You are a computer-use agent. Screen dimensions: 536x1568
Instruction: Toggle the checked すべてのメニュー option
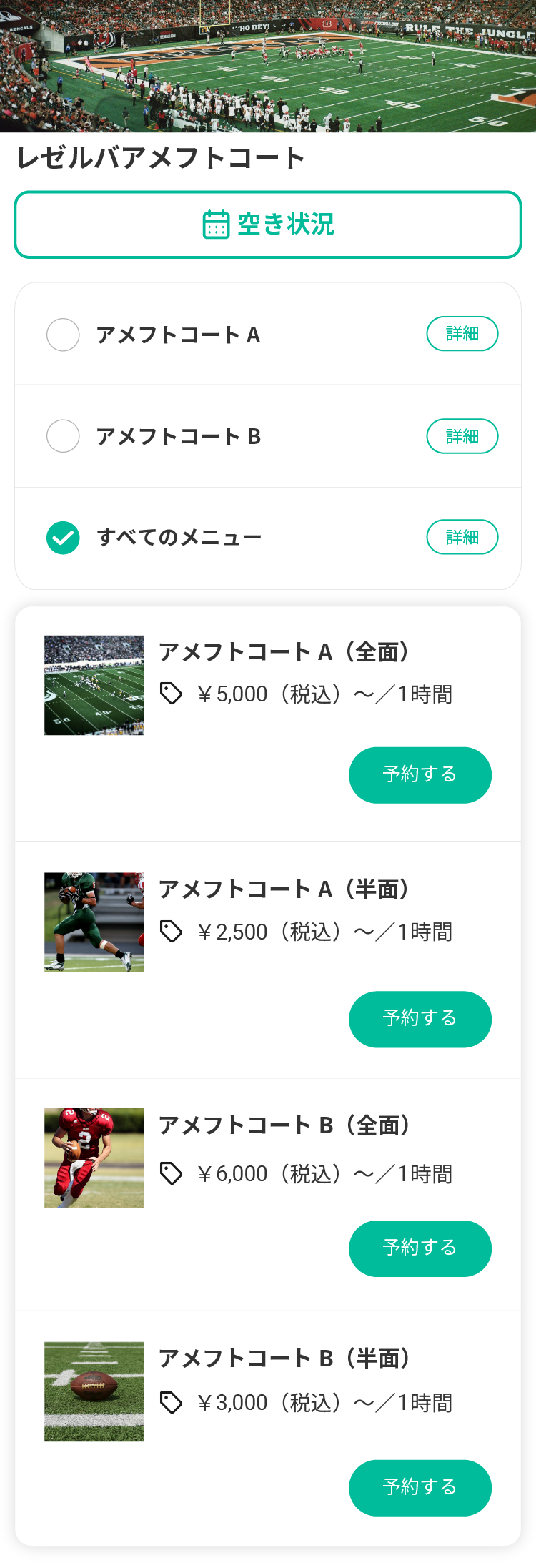[63, 538]
